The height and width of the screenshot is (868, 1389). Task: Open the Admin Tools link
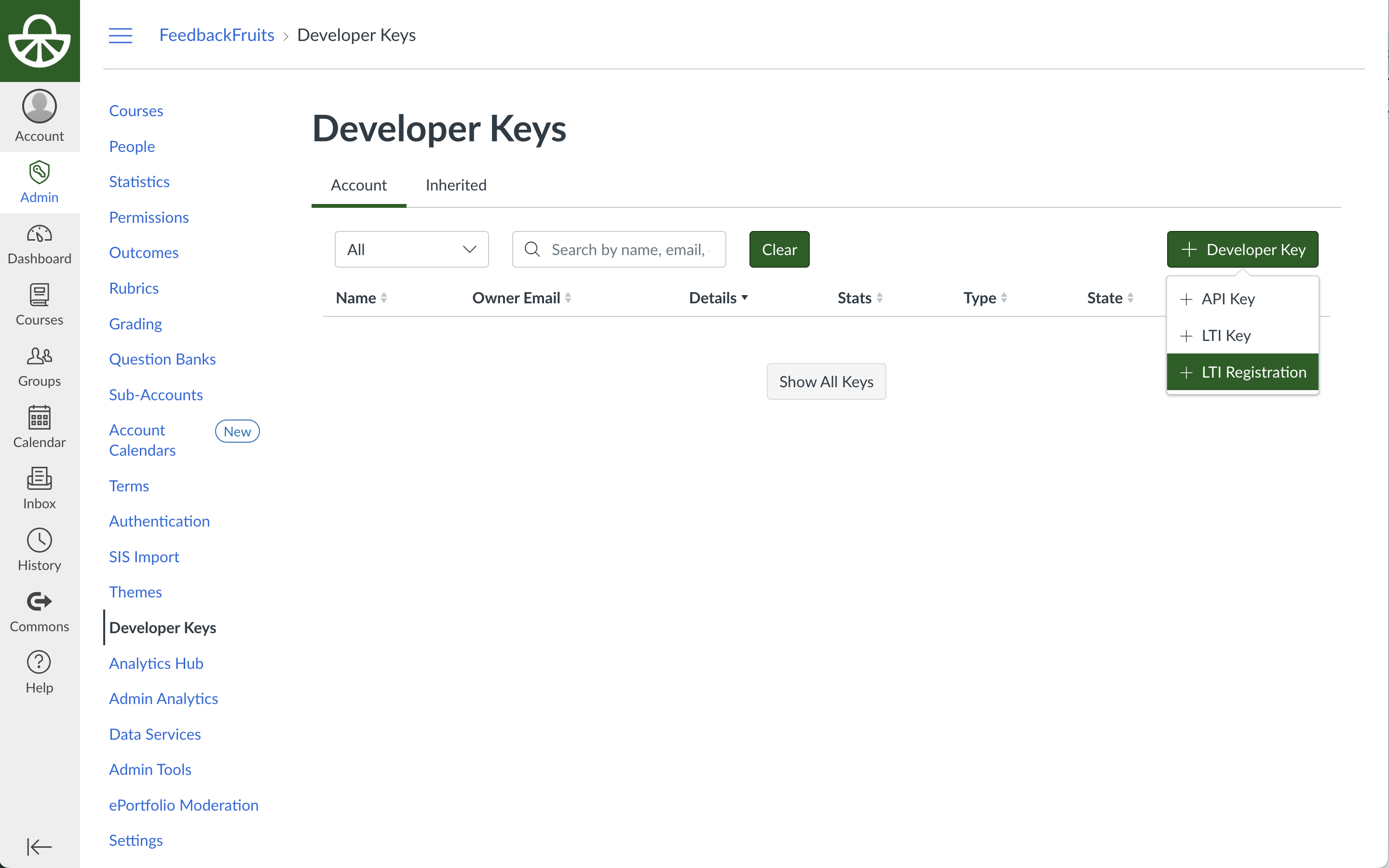(x=150, y=769)
